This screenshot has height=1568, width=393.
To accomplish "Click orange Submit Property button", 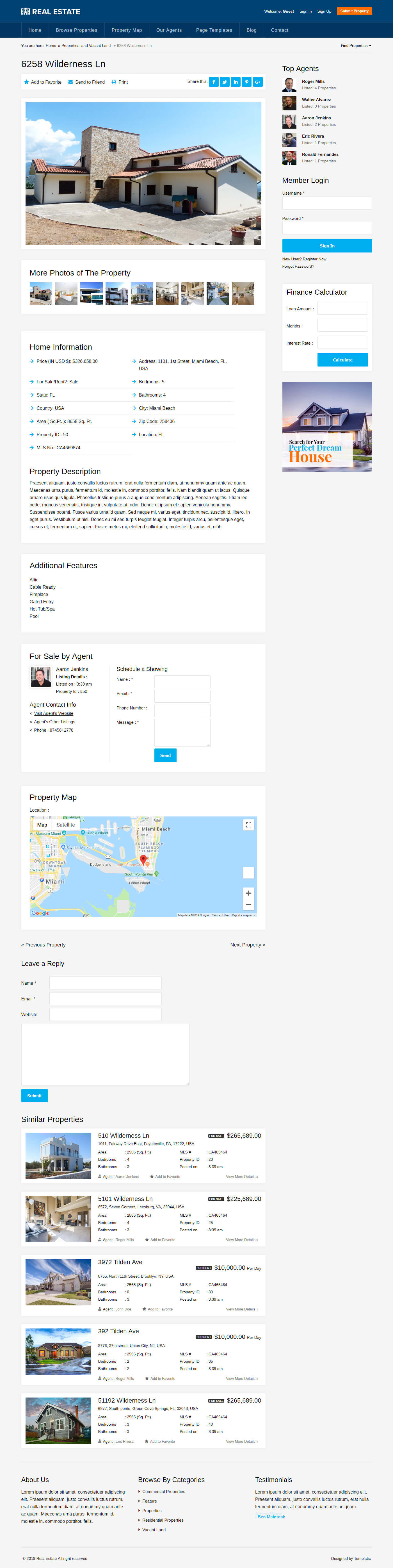I will (355, 11).
